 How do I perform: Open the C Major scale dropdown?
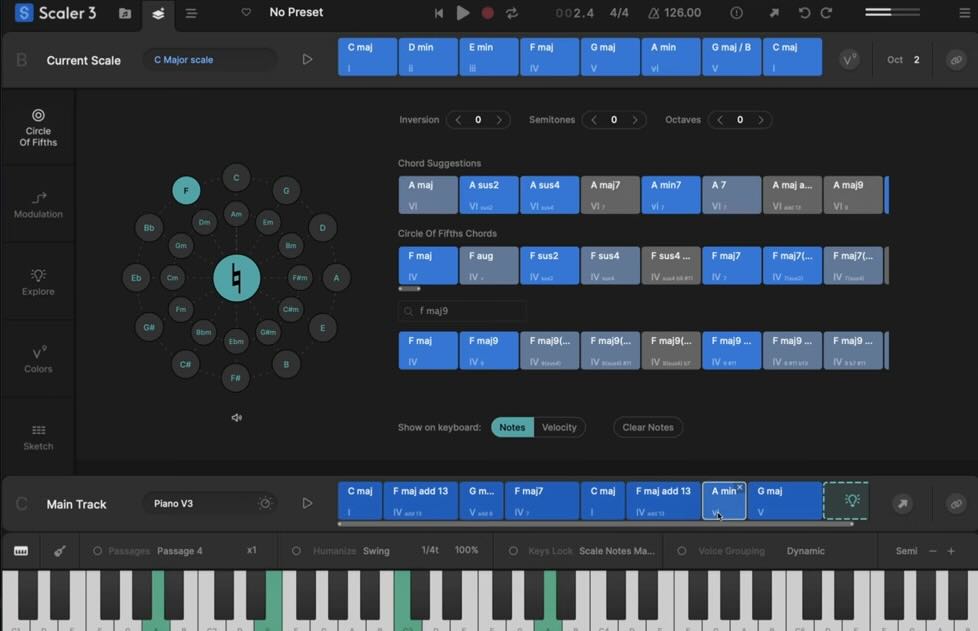[208, 60]
